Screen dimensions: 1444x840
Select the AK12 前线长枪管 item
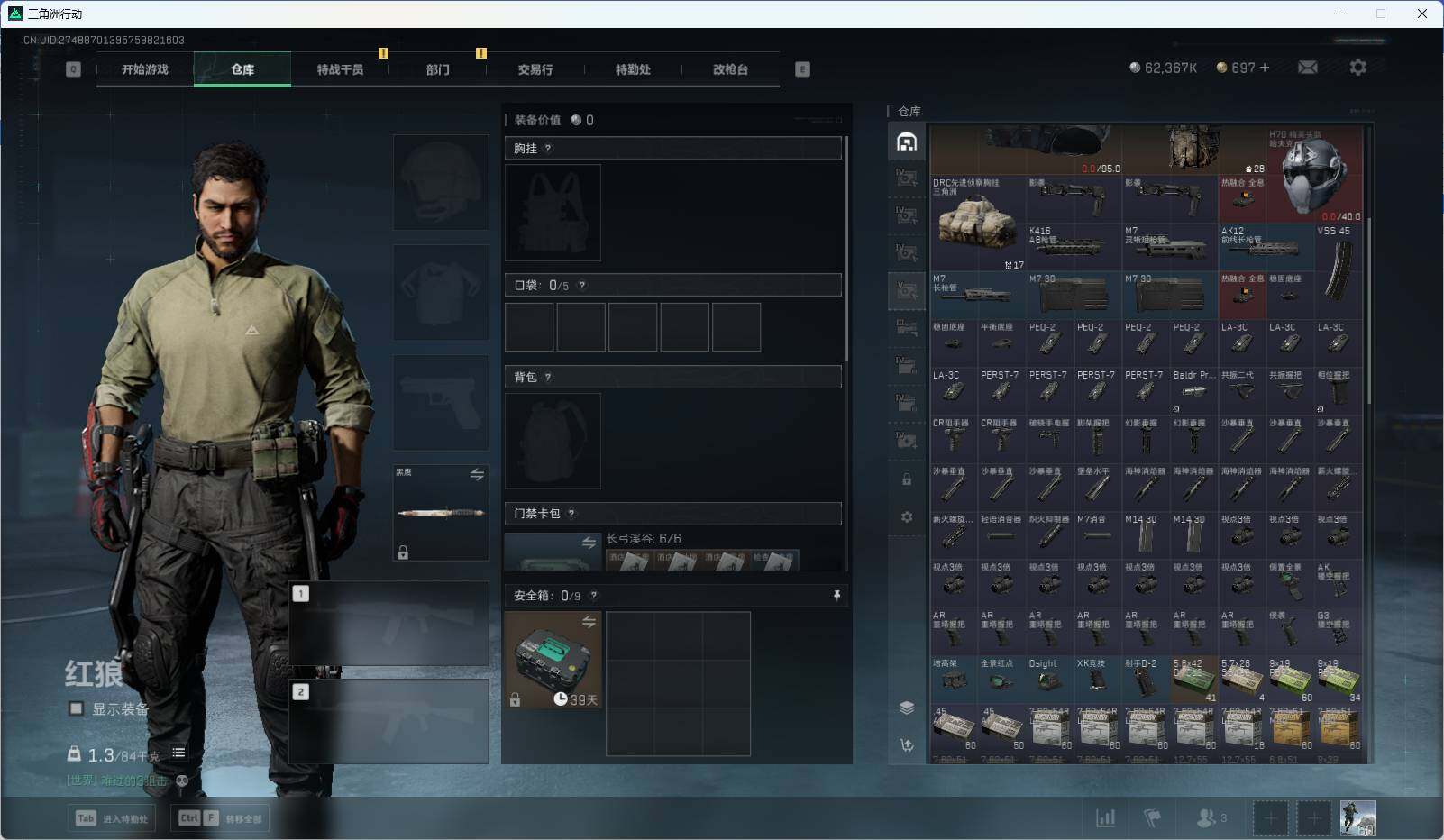click(x=1266, y=248)
